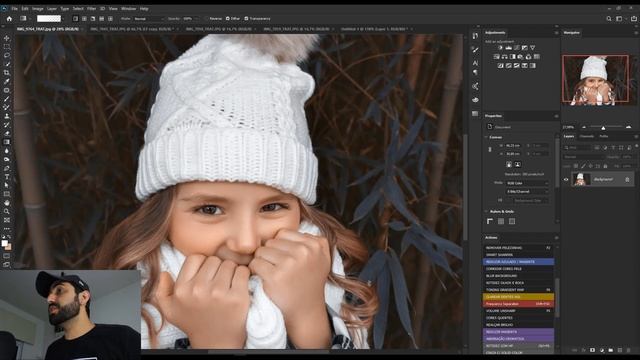Viewport: 640px width, 360px height.
Task: Toggle the grid icon in Rulers & Grids
Action: pyautogui.click(x=501, y=221)
